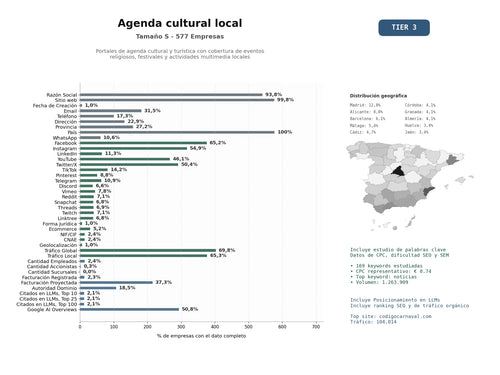Click the 'Provincia' row label
Image resolution: width=500 pixels, height=375 pixels.
pyautogui.click(x=66, y=127)
